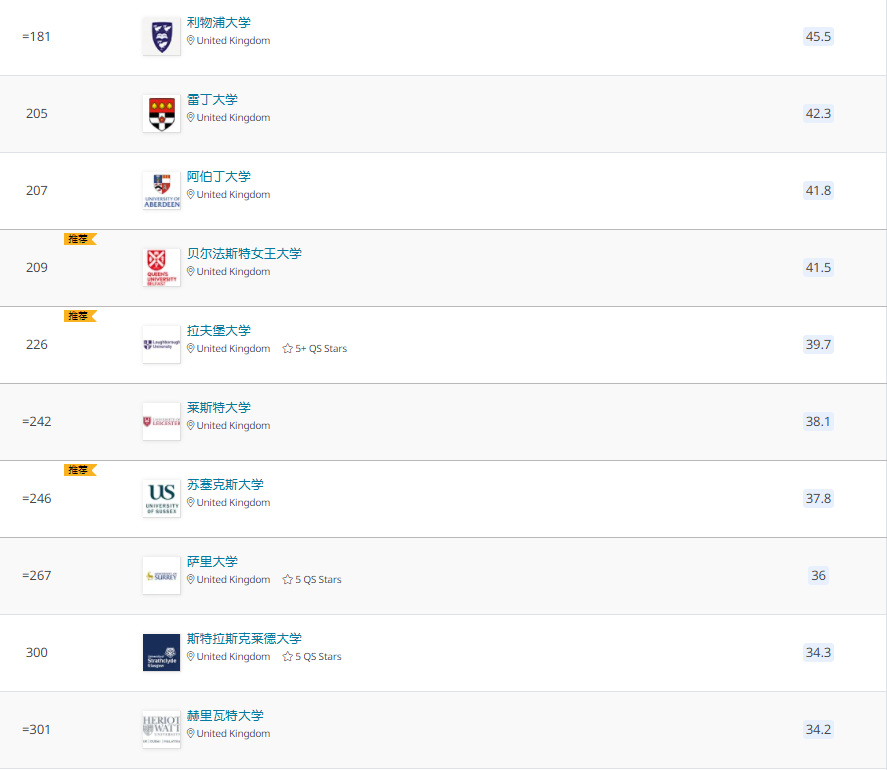Click the 45.5 score for Liverpool

(x=818, y=37)
